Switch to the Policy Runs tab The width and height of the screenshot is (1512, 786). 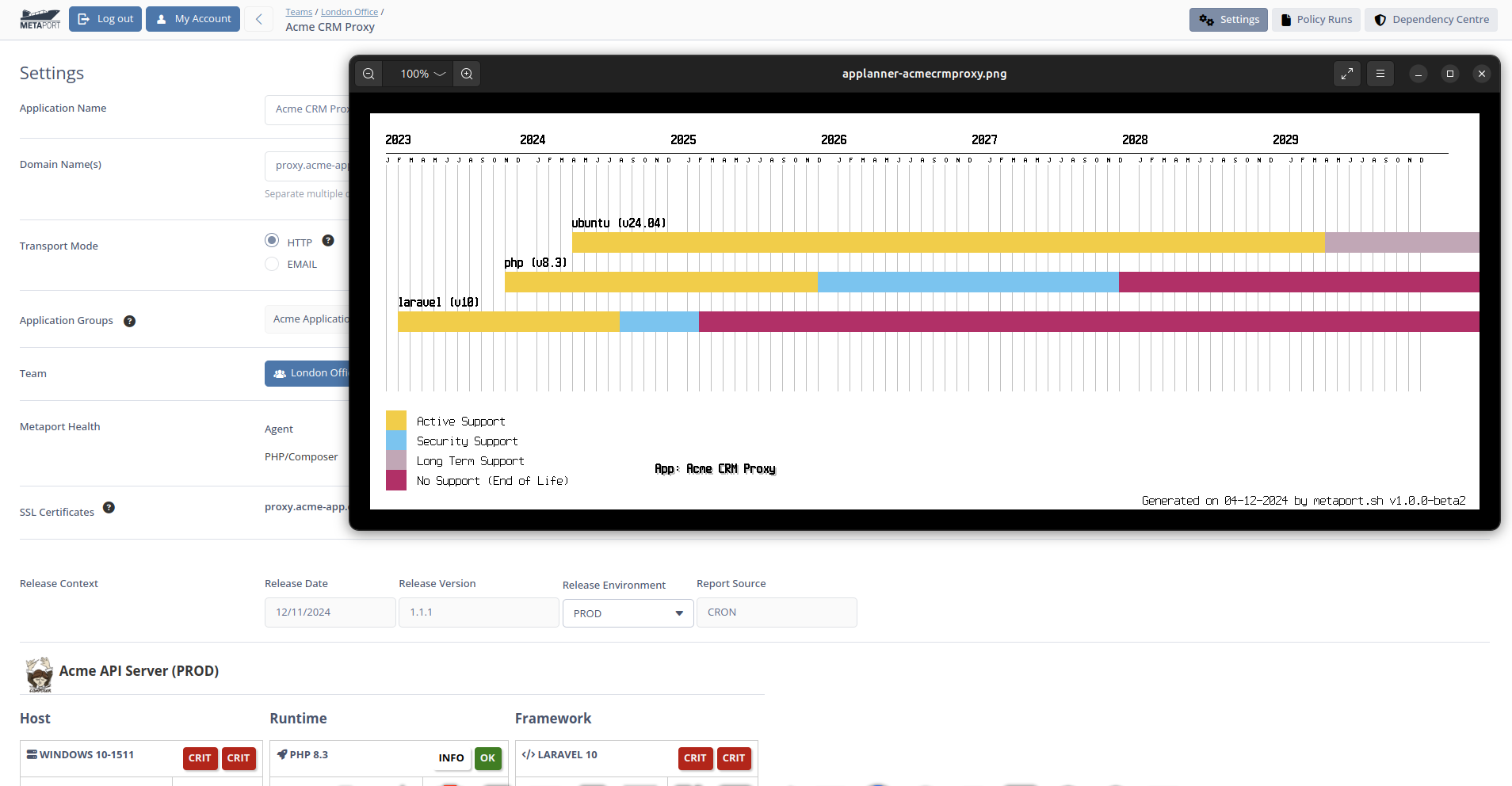coord(1316,20)
